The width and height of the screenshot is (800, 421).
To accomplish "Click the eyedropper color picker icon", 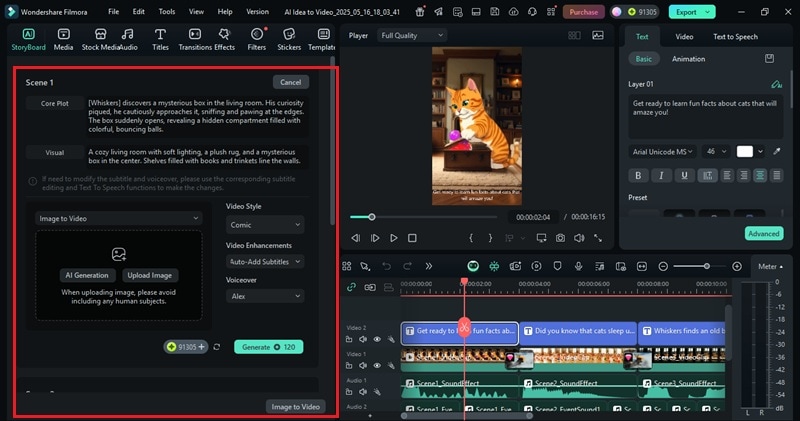I will pos(777,151).
